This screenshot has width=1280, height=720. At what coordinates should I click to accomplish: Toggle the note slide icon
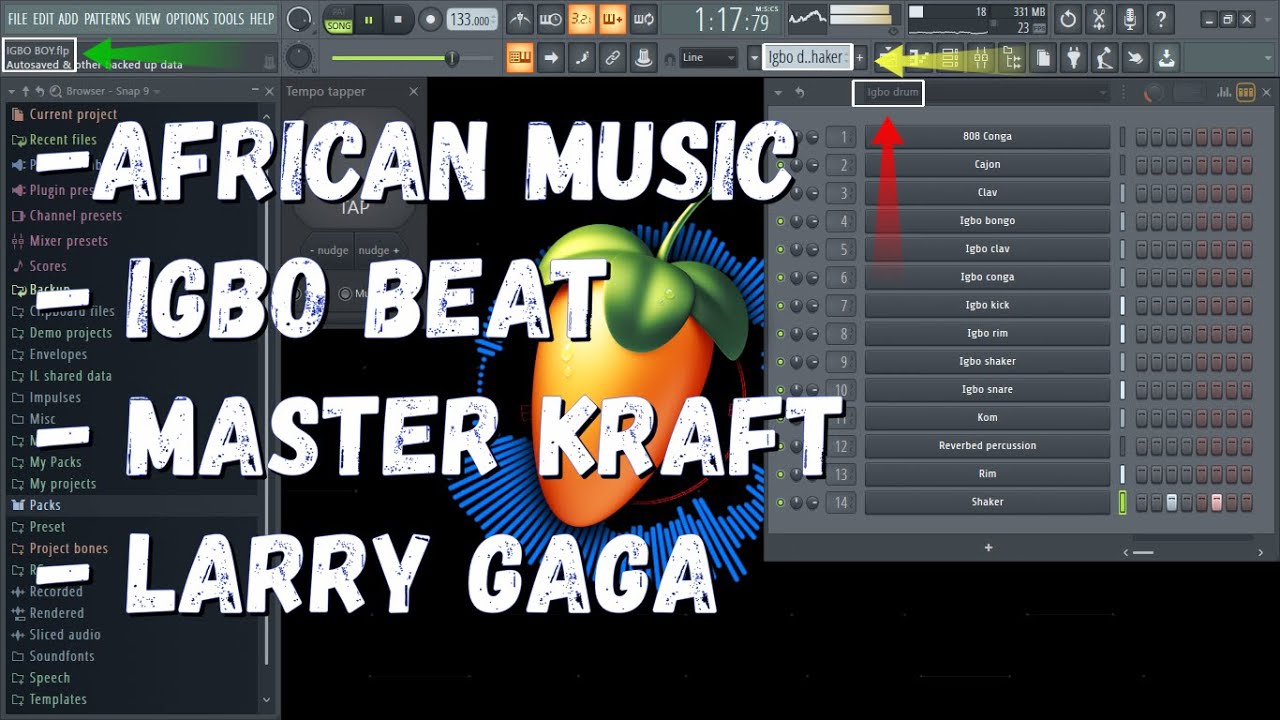coord(581,58)
